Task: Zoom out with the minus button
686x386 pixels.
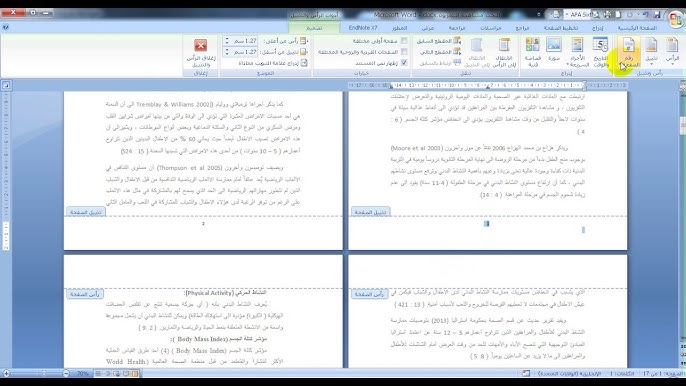Action: click(66, 373)
